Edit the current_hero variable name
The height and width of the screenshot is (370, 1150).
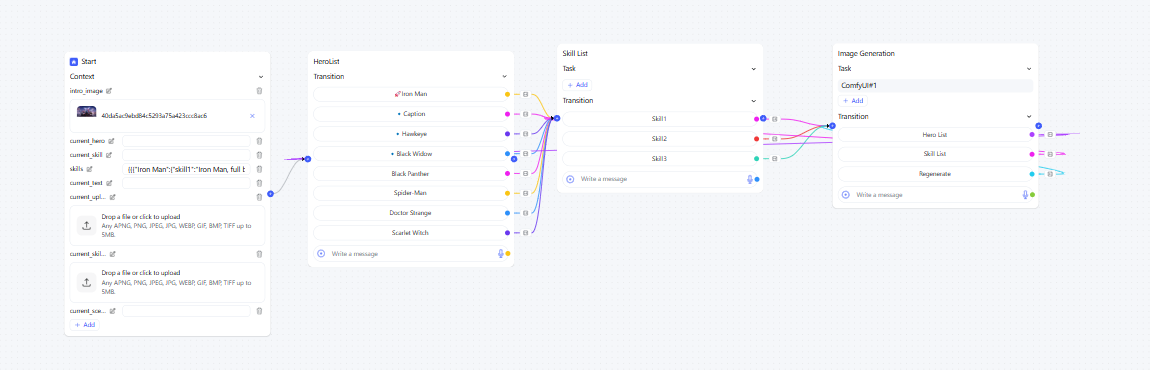(x=111, y=141)
